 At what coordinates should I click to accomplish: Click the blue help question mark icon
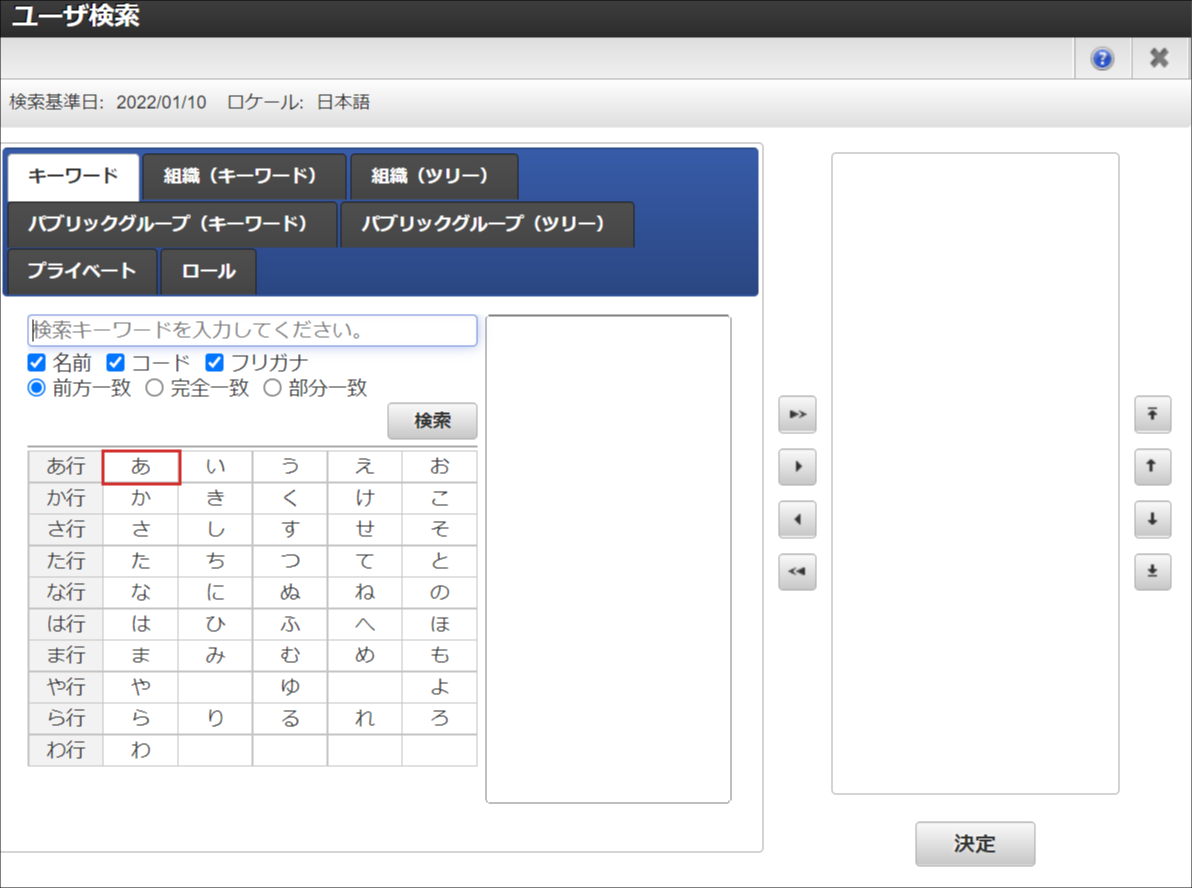[1102, 59]
